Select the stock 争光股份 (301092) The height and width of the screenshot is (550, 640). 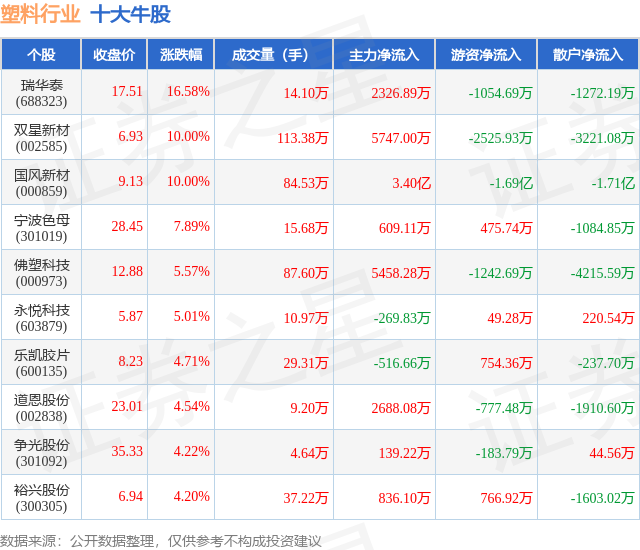[41, 453]
